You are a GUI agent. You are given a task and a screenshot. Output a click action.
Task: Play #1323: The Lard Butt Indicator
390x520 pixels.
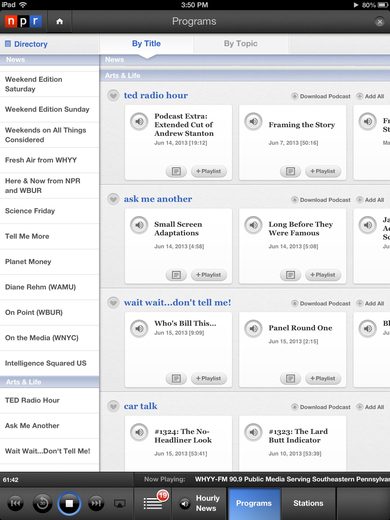click(254, 432)
